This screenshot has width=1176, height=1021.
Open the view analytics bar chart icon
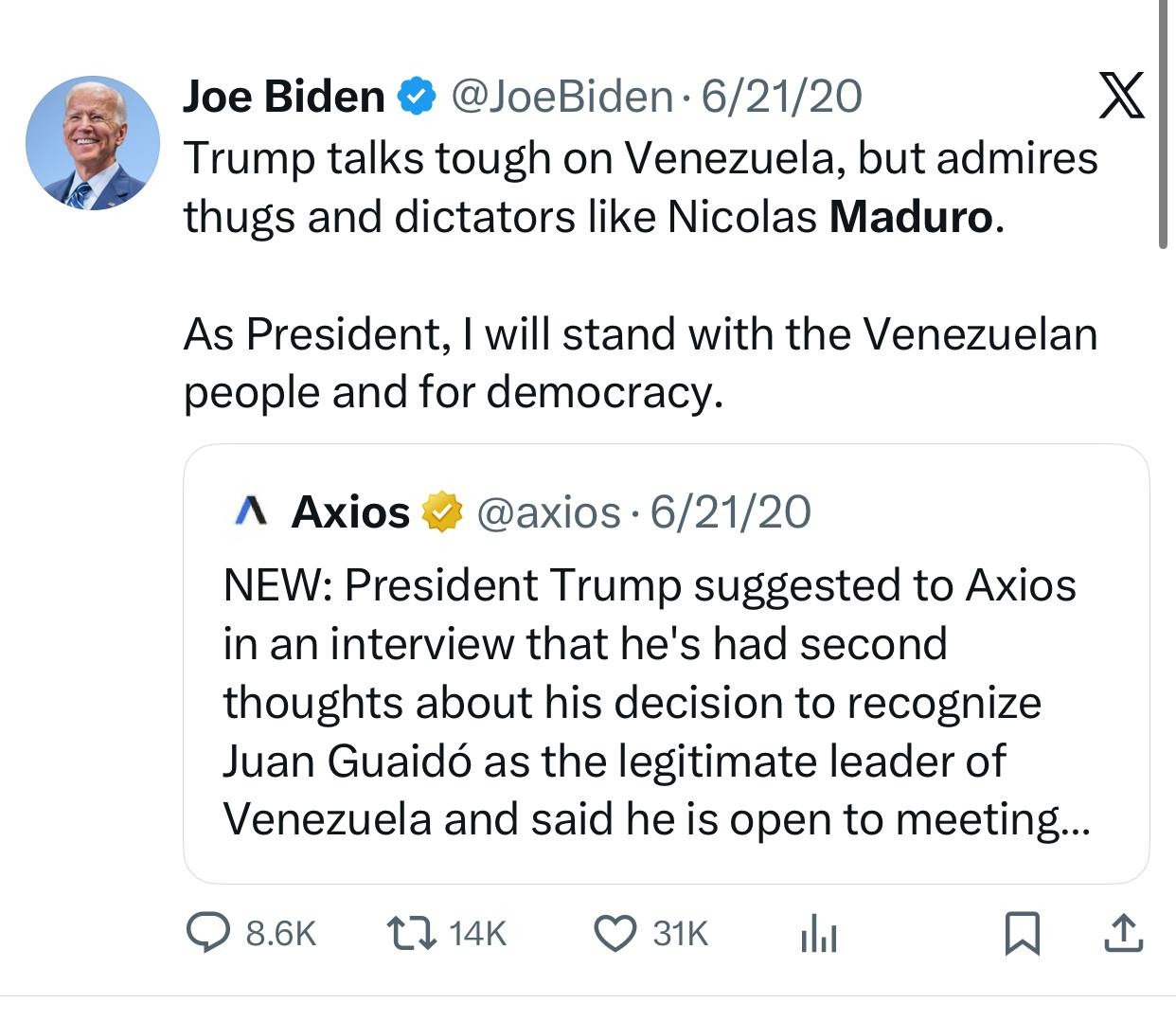point(818,936)
